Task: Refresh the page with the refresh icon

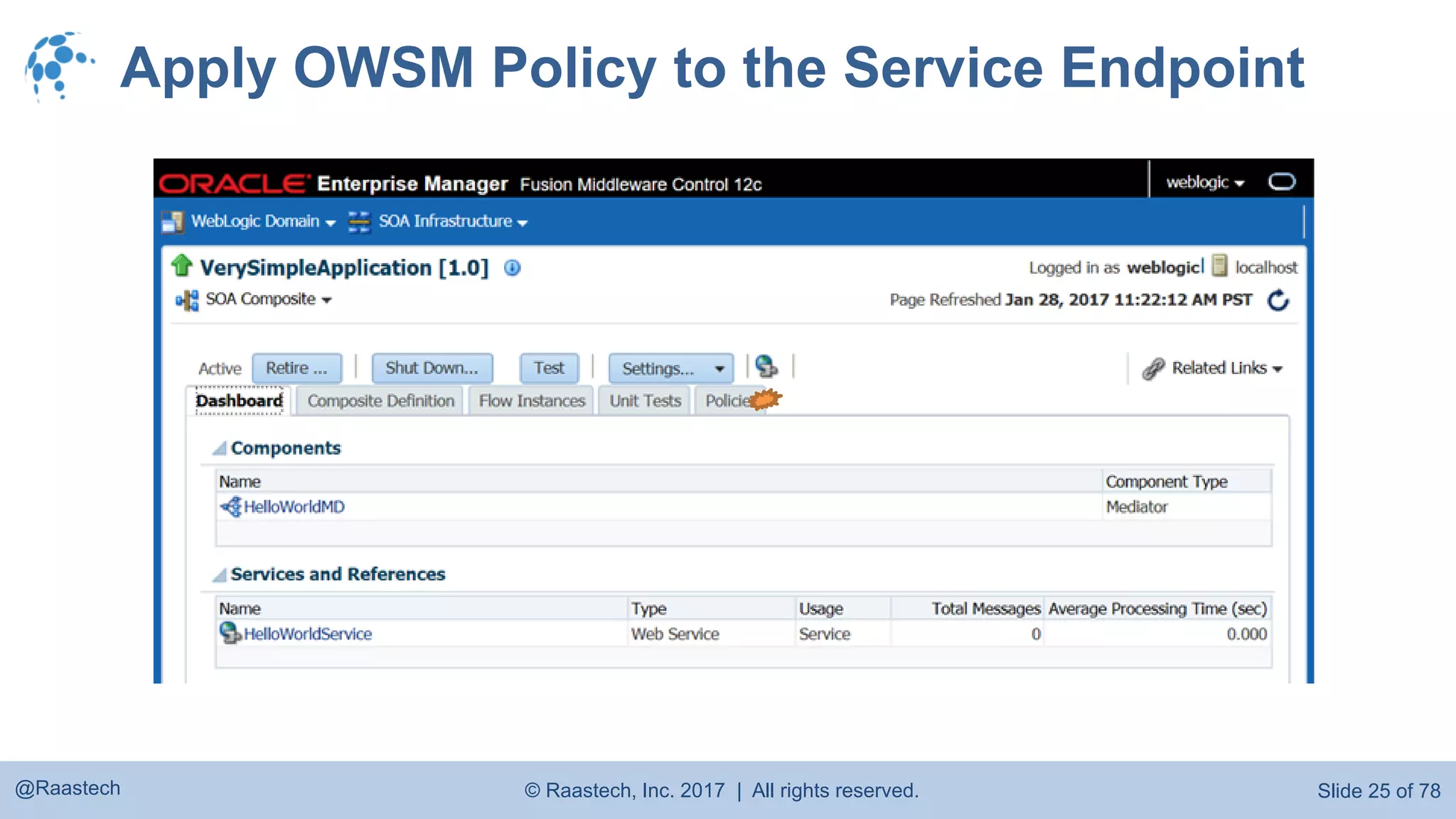Action: coord(1278,300)
